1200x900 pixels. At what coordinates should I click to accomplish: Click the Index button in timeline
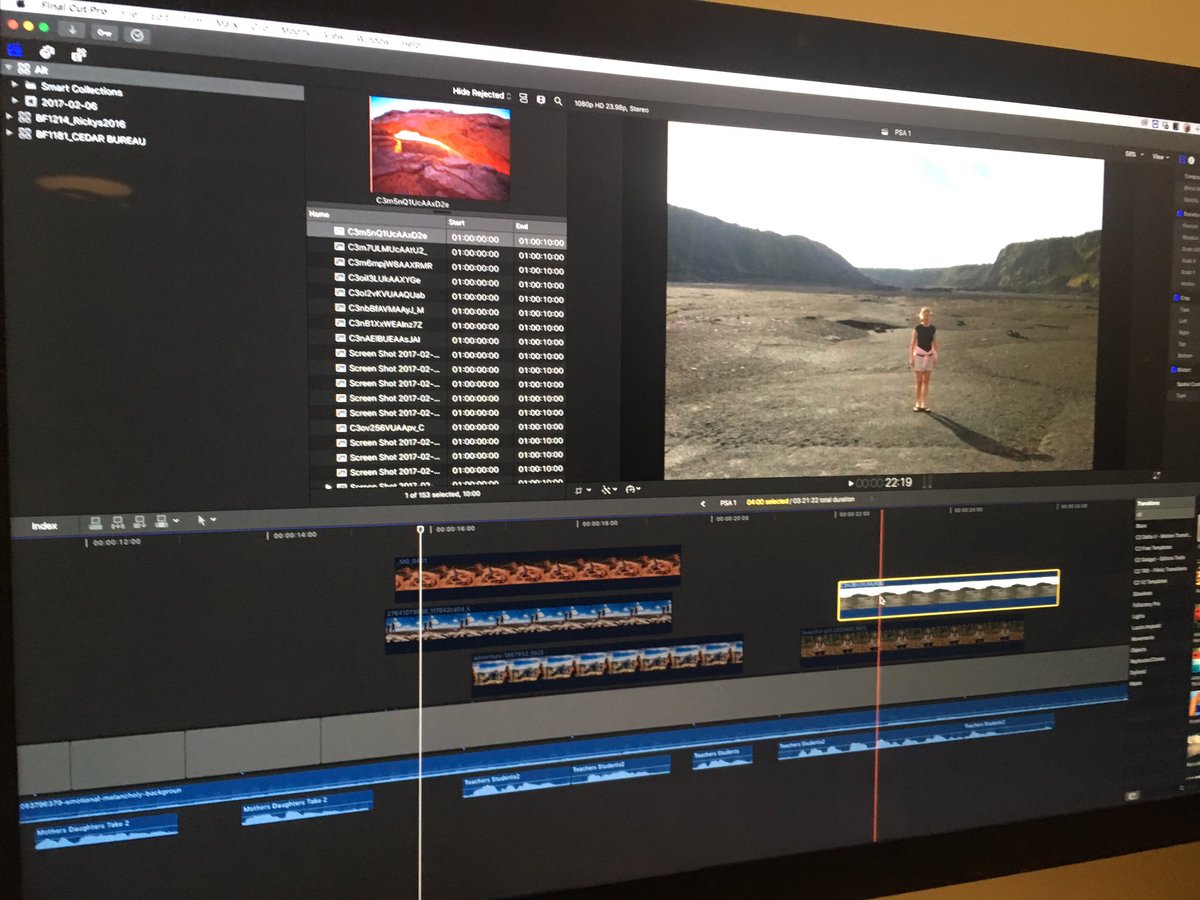click(x=46, y=525)
